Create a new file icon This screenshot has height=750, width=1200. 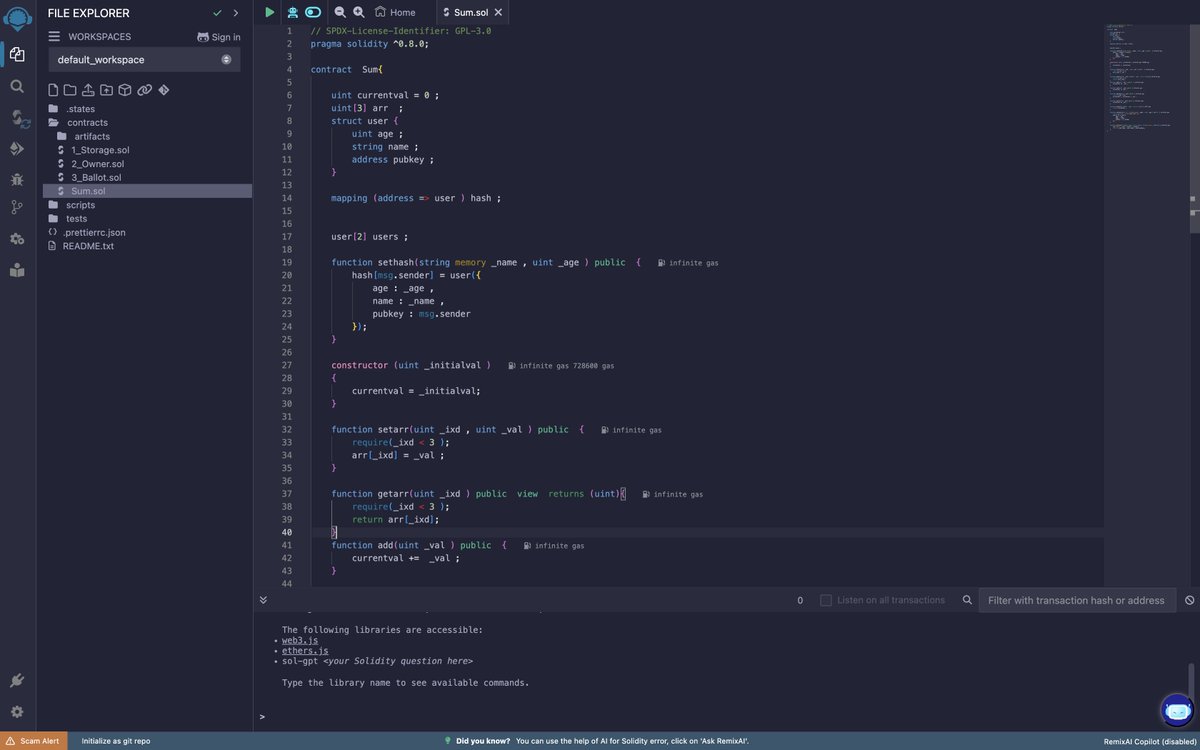point(53,90)
